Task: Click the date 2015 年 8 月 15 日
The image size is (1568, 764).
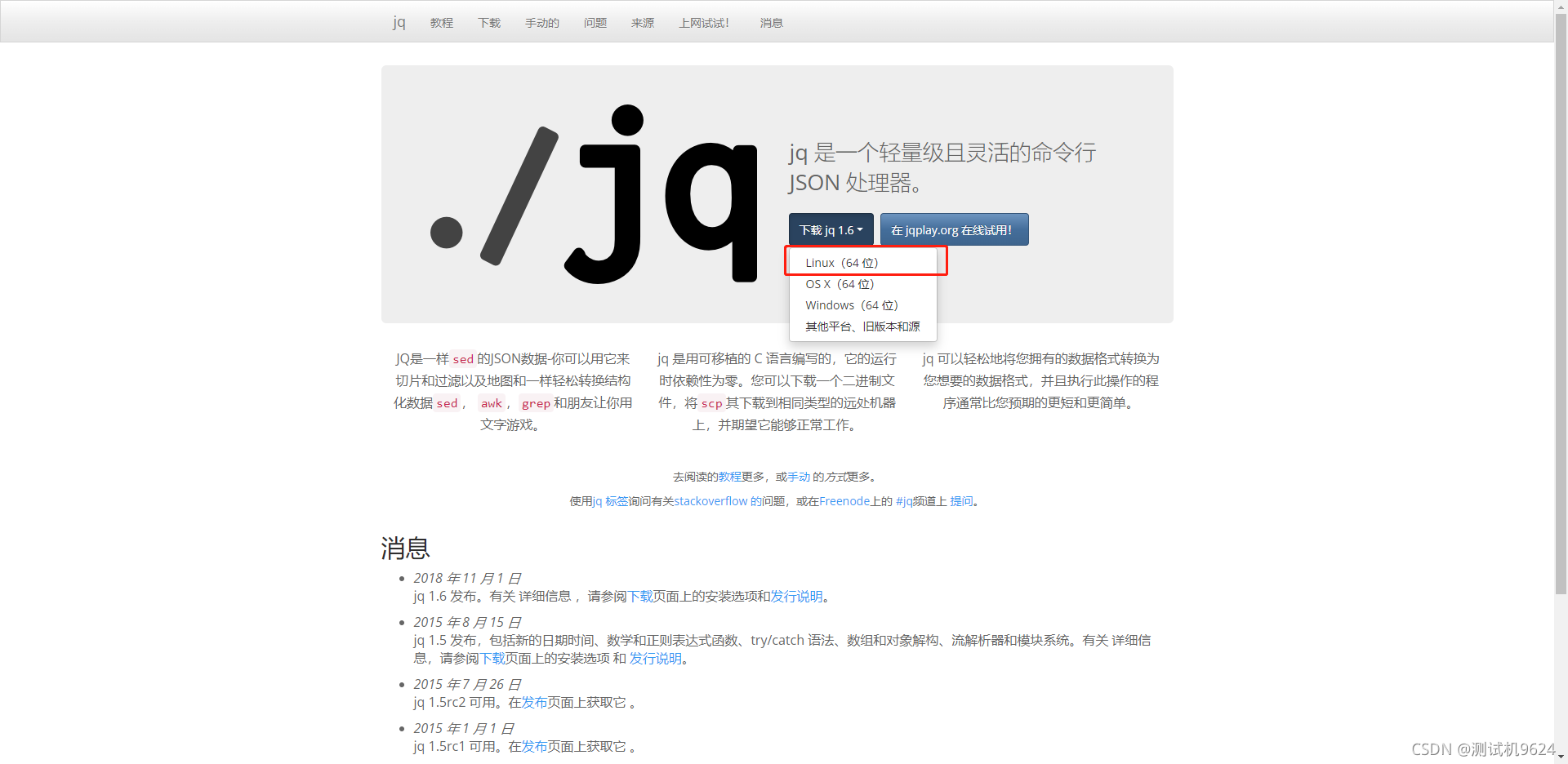Action: coord(467,622)
